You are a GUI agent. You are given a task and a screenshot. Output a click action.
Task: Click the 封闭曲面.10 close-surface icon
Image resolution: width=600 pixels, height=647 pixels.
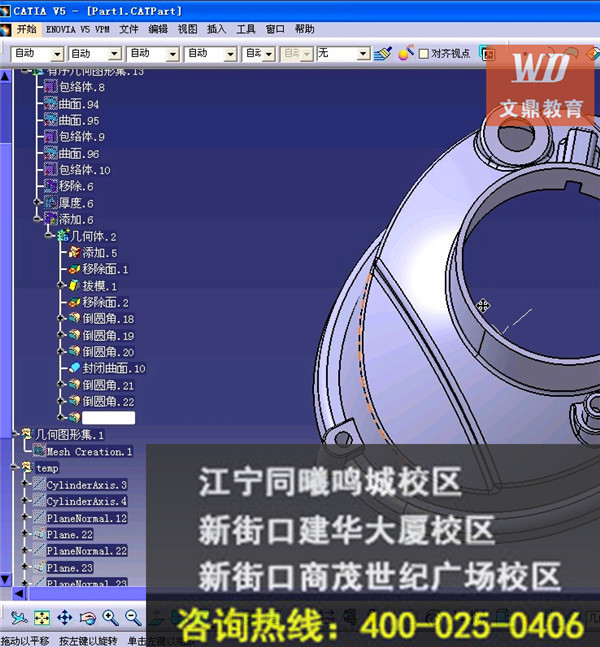tap(74, 368)
